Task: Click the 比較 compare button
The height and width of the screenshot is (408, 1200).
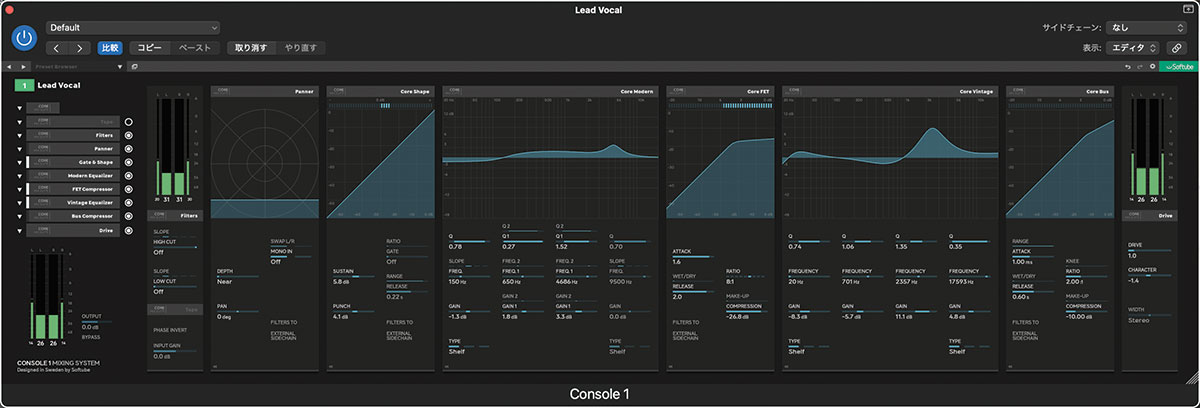Action: point(110,48)
